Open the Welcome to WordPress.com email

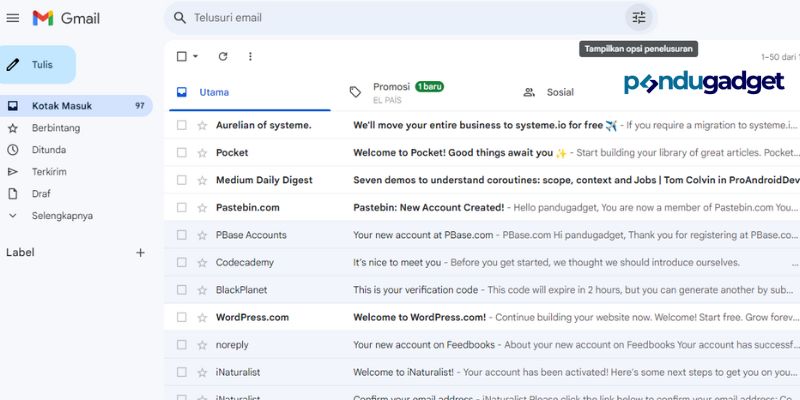482,317
